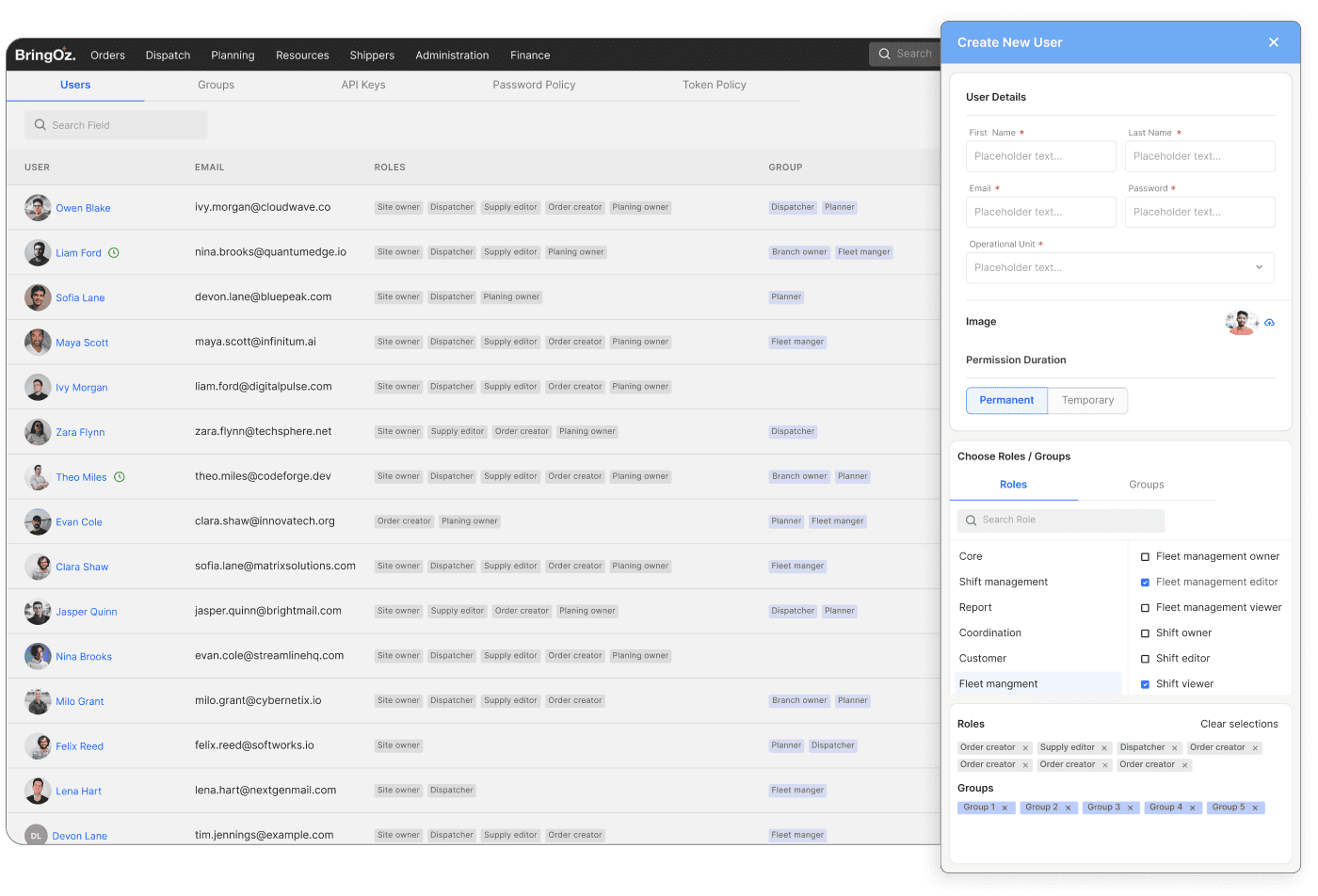Image resolution: width=1318 pixels, height=896 pixels.
Task: Remove the Dispatcher role chip
Action: point(1174,748)
